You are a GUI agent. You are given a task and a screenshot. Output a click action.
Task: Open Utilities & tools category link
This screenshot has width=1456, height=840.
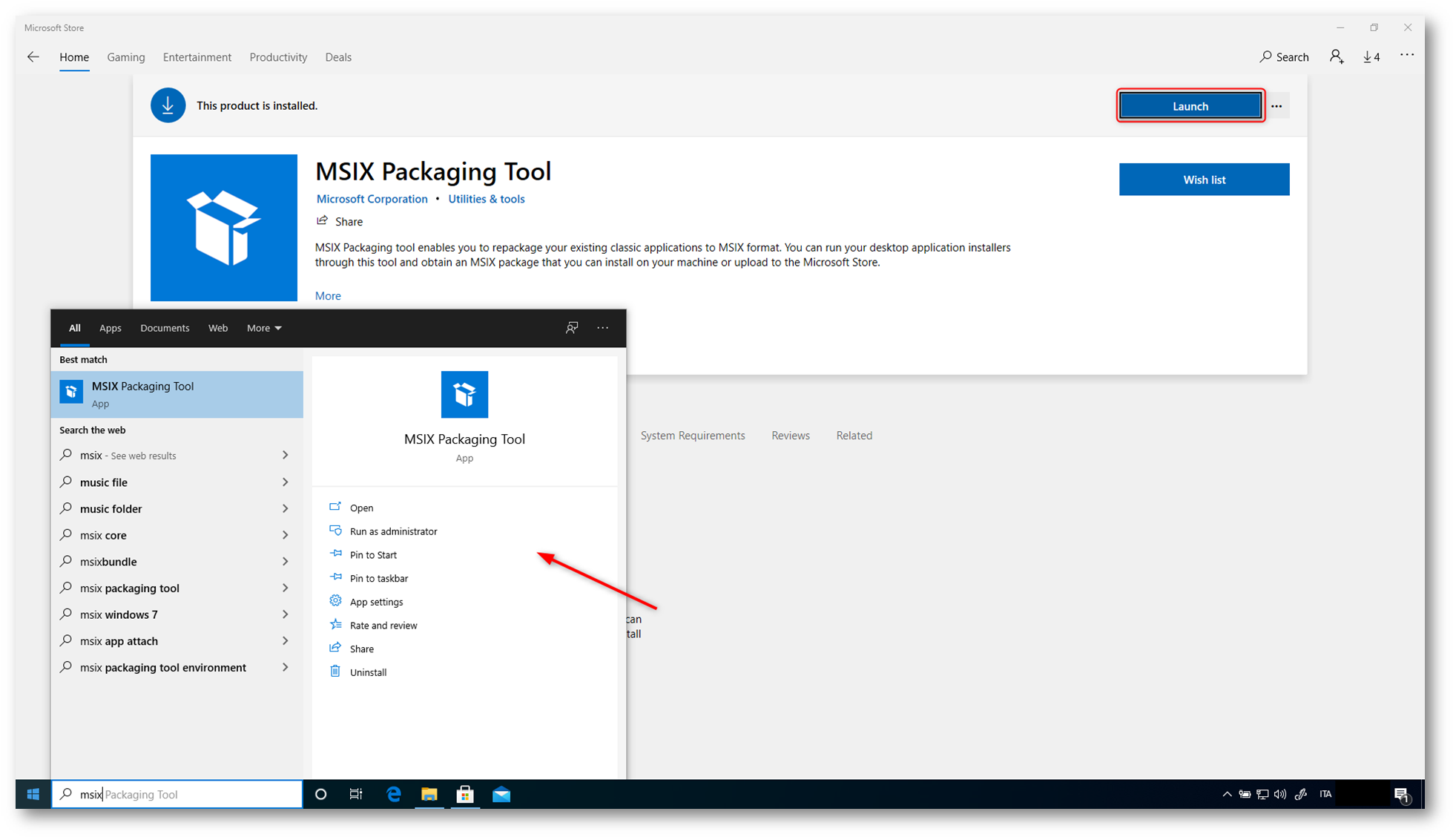coord(487,199)
